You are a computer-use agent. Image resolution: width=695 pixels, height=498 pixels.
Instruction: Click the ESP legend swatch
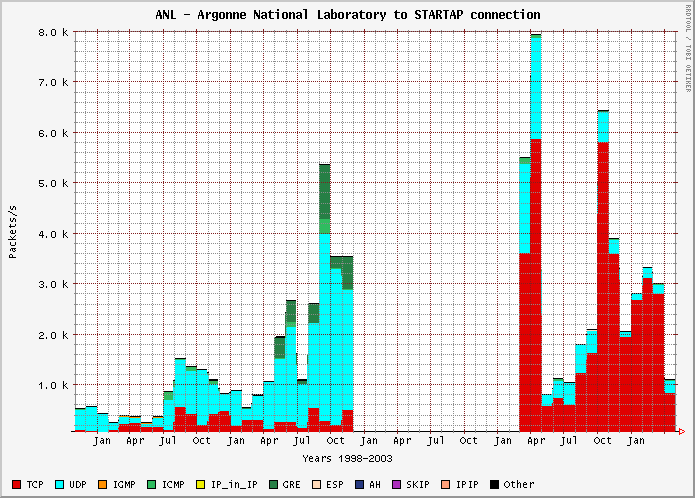pyautogui.click(x=316, y=484)
